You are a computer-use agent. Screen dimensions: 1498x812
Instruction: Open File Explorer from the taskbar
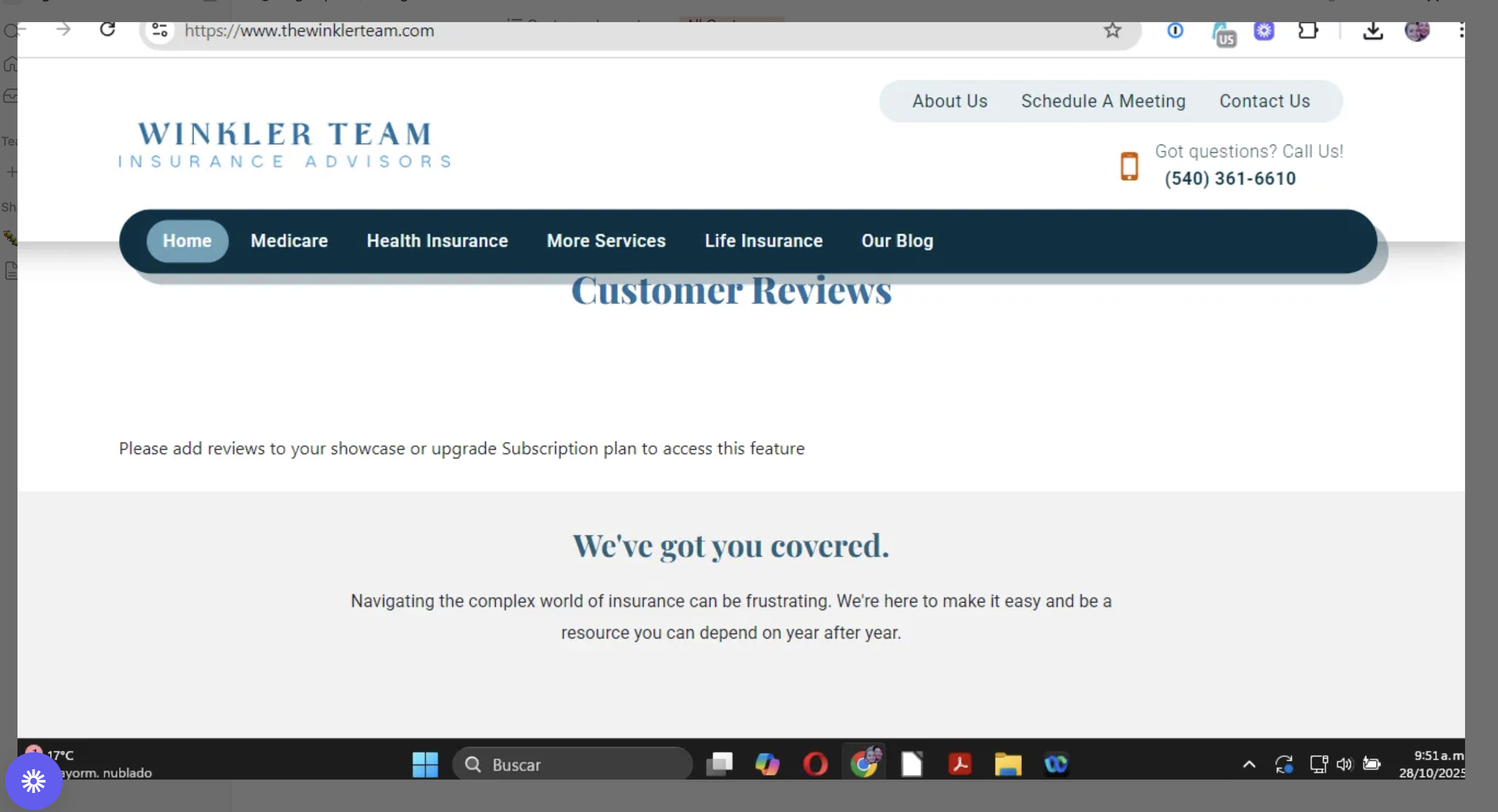pos(1008,764)
